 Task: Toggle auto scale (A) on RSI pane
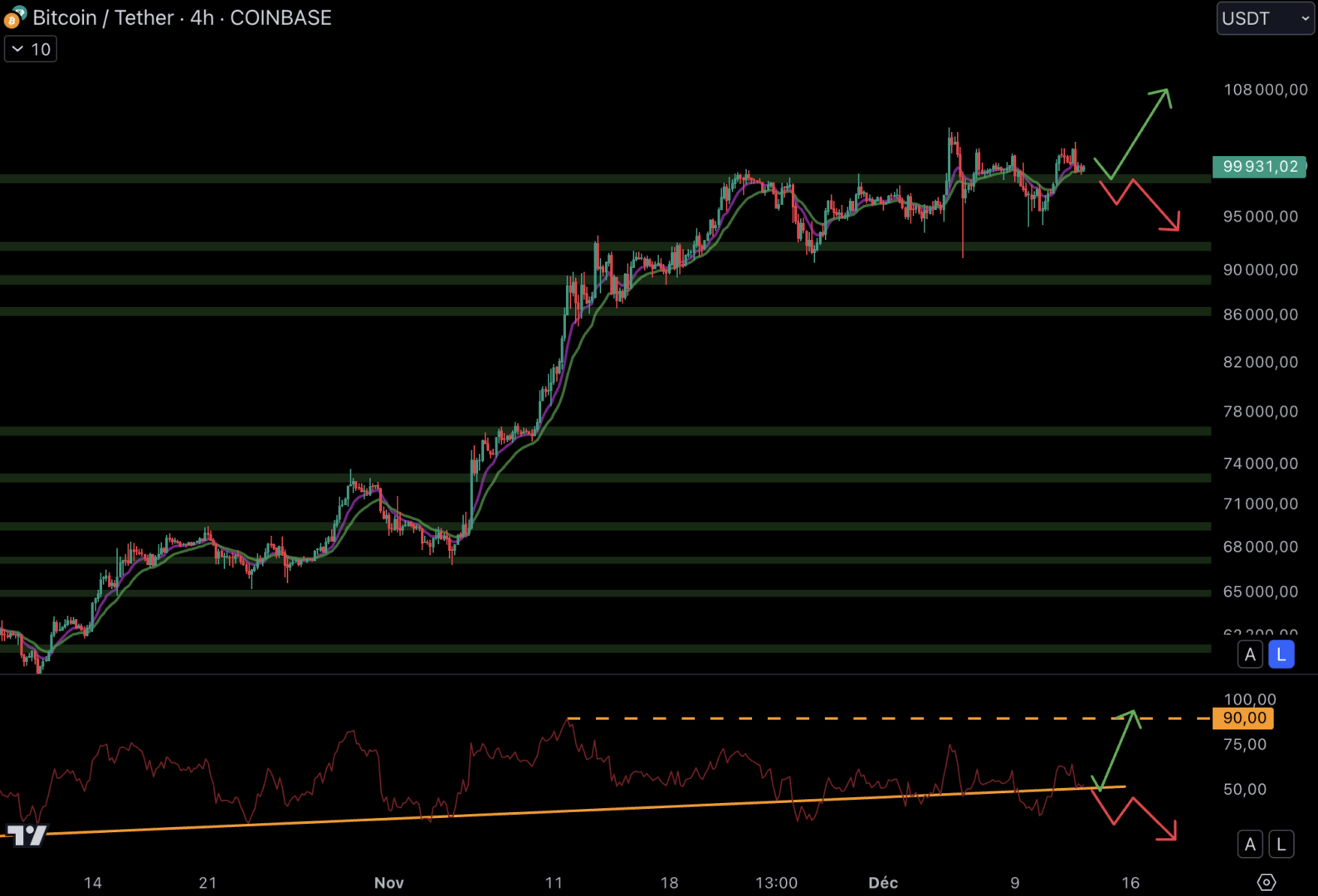[1250, 845]
